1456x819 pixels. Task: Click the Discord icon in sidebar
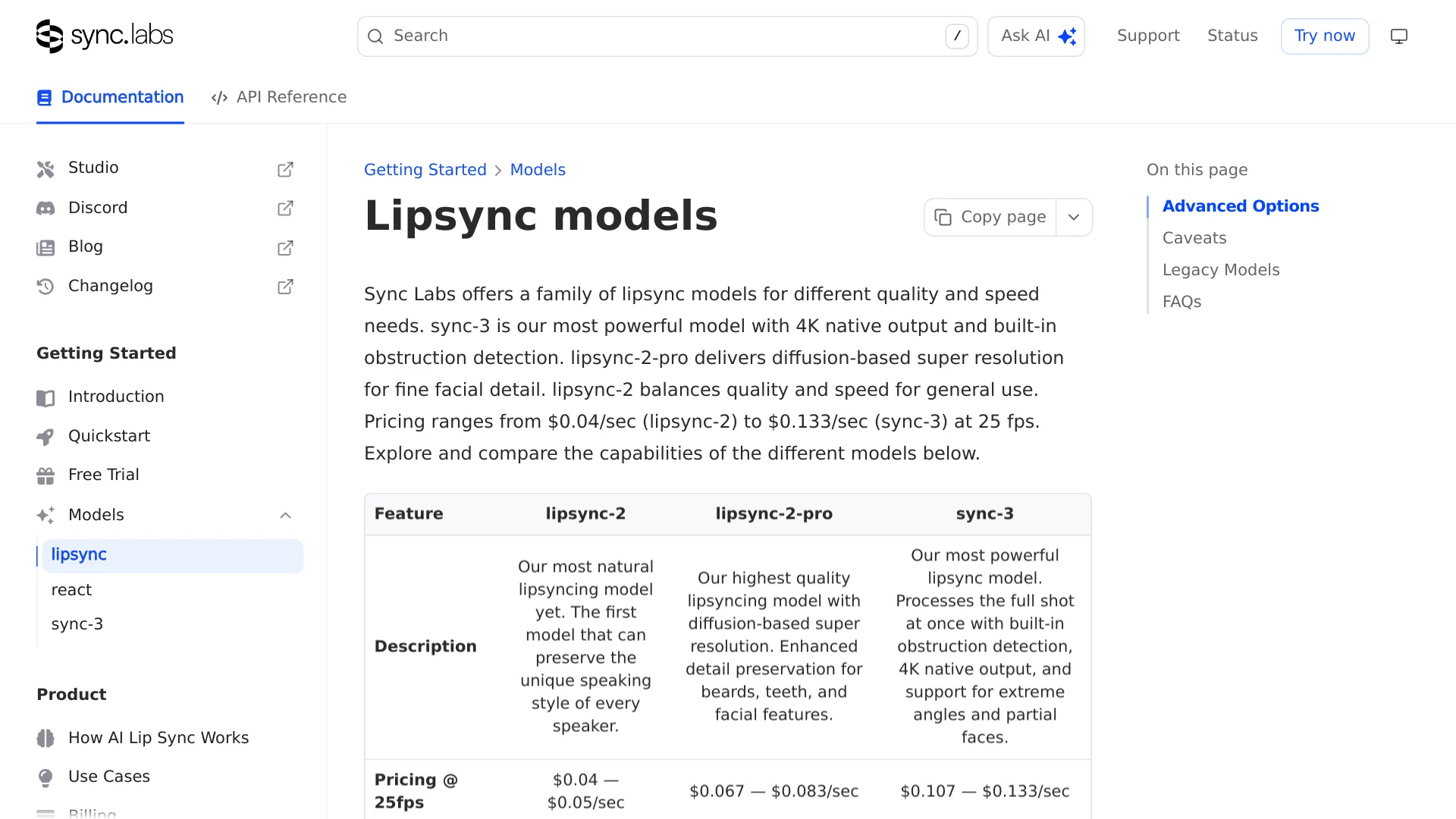click(45, 208)
